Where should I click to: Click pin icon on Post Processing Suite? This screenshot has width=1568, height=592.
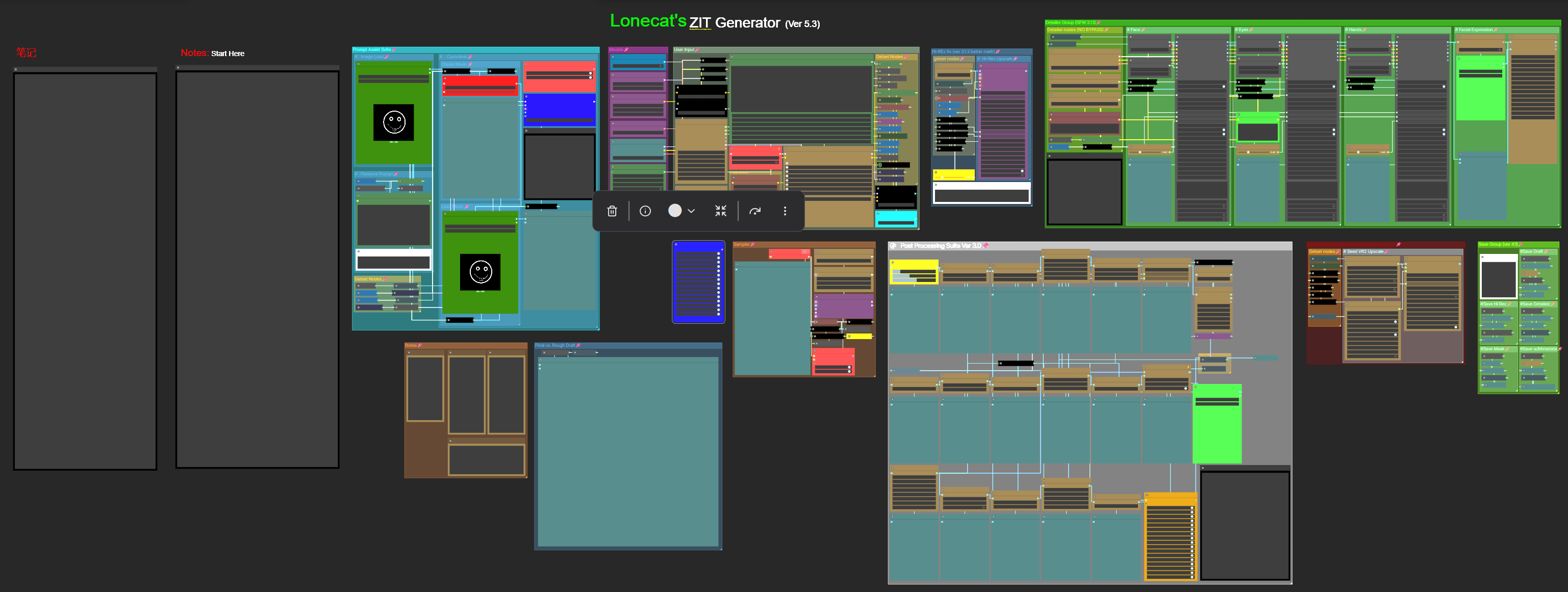[x=985, y=246]
